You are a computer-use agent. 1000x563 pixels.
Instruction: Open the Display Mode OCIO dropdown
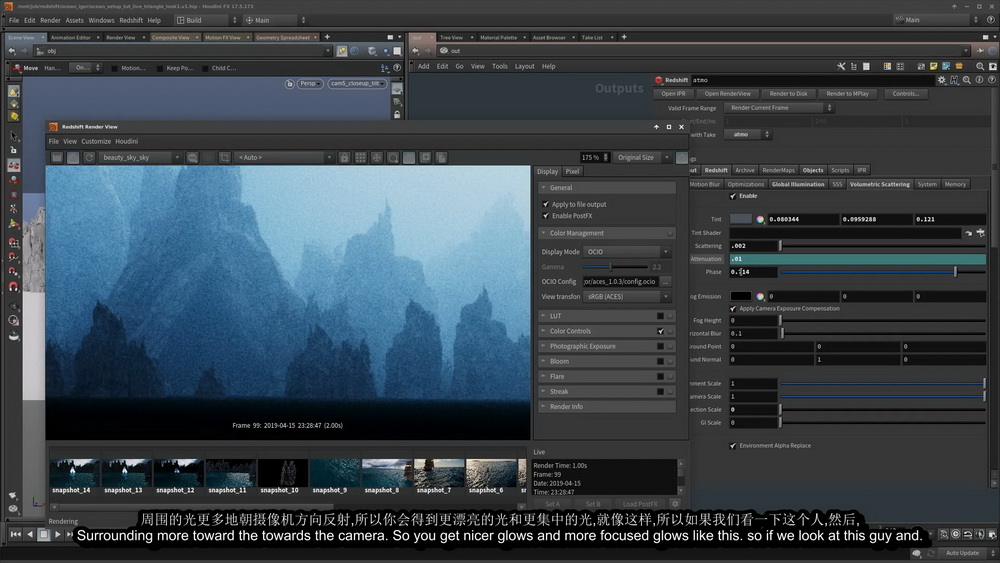point(627,252)
